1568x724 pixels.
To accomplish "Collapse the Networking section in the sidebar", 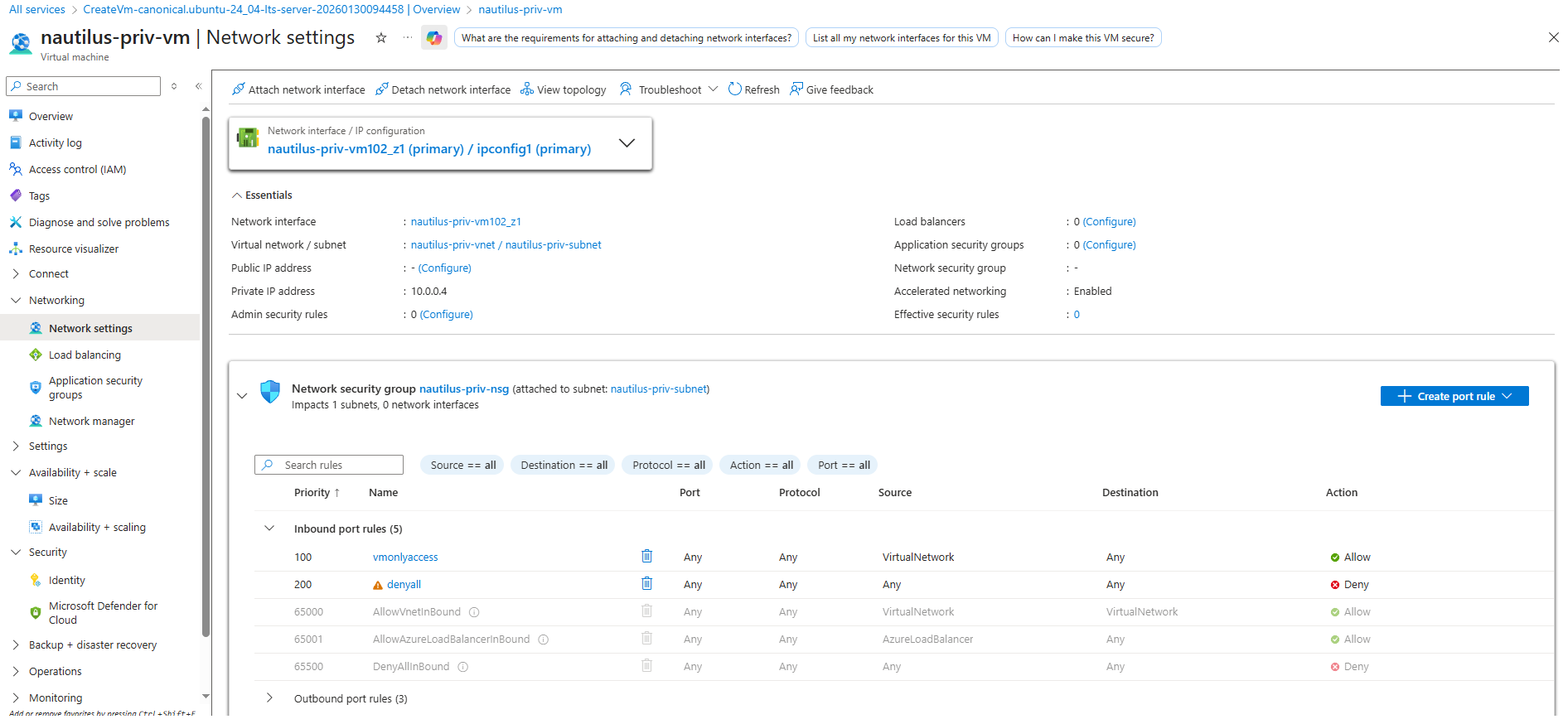I will coord(16,300).
